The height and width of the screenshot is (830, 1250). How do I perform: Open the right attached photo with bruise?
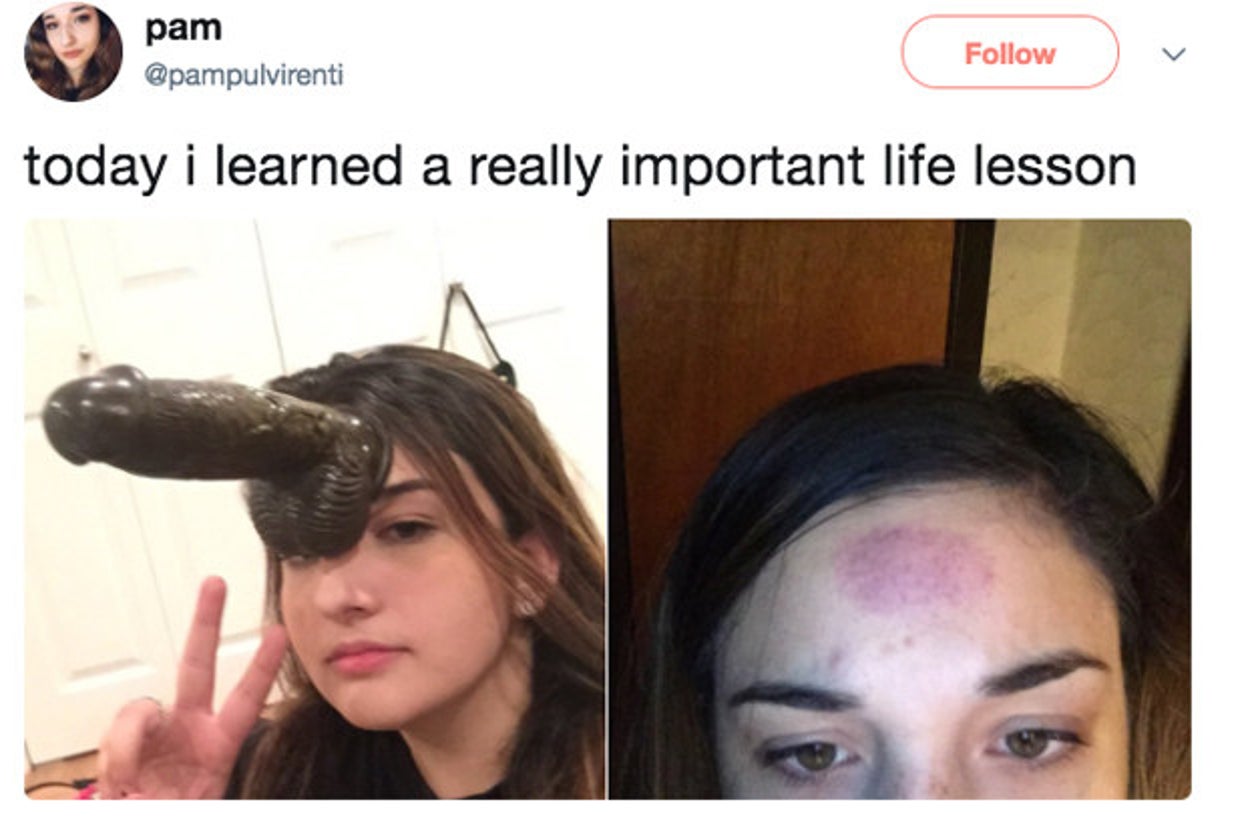click(900, 509)
